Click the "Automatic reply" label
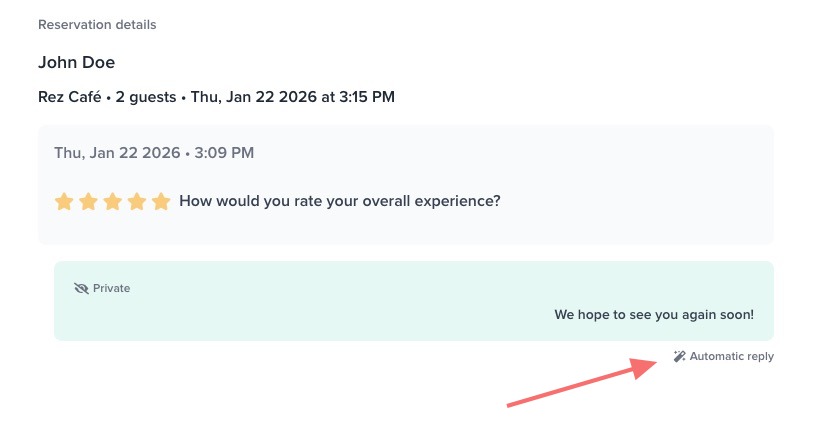 tap(731, 356)
